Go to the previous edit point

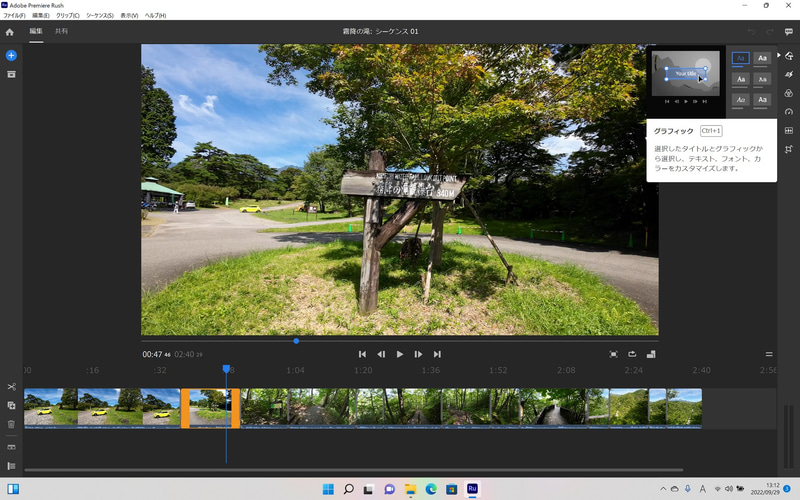[362, 354]
